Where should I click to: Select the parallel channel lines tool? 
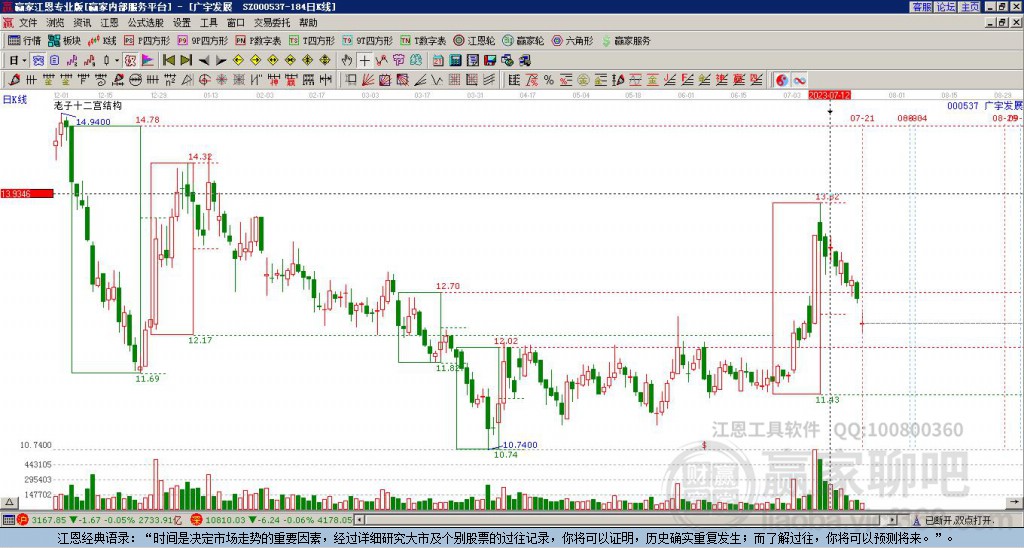point(488,80)
